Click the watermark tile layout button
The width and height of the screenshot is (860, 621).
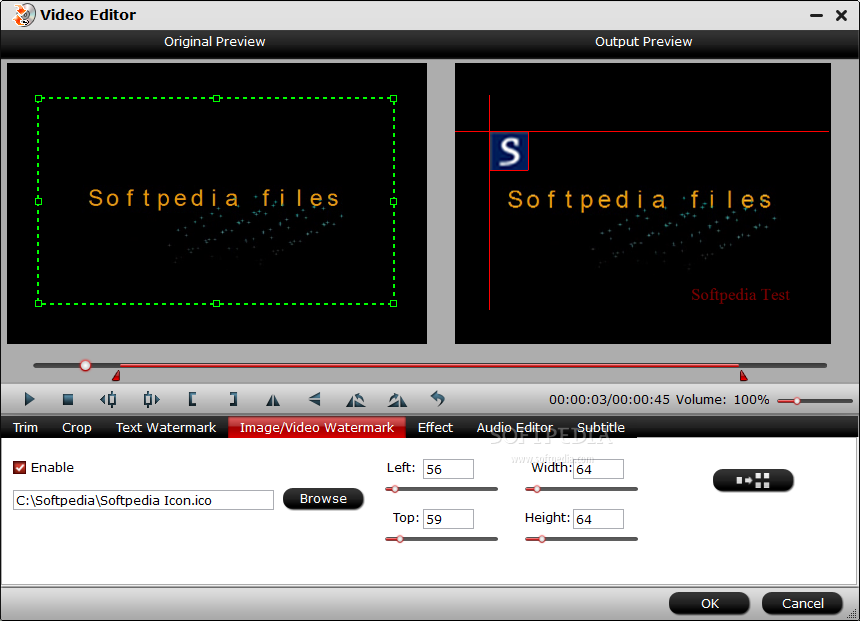click(x=753, y=481)
